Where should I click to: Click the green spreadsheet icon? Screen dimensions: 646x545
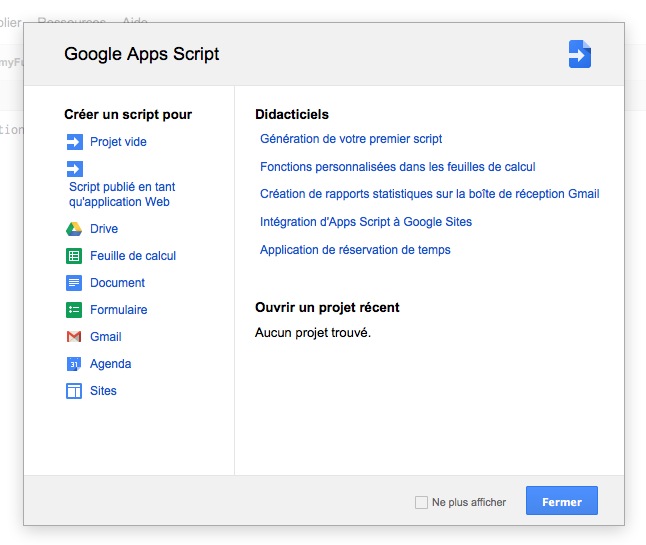[74, 256]
